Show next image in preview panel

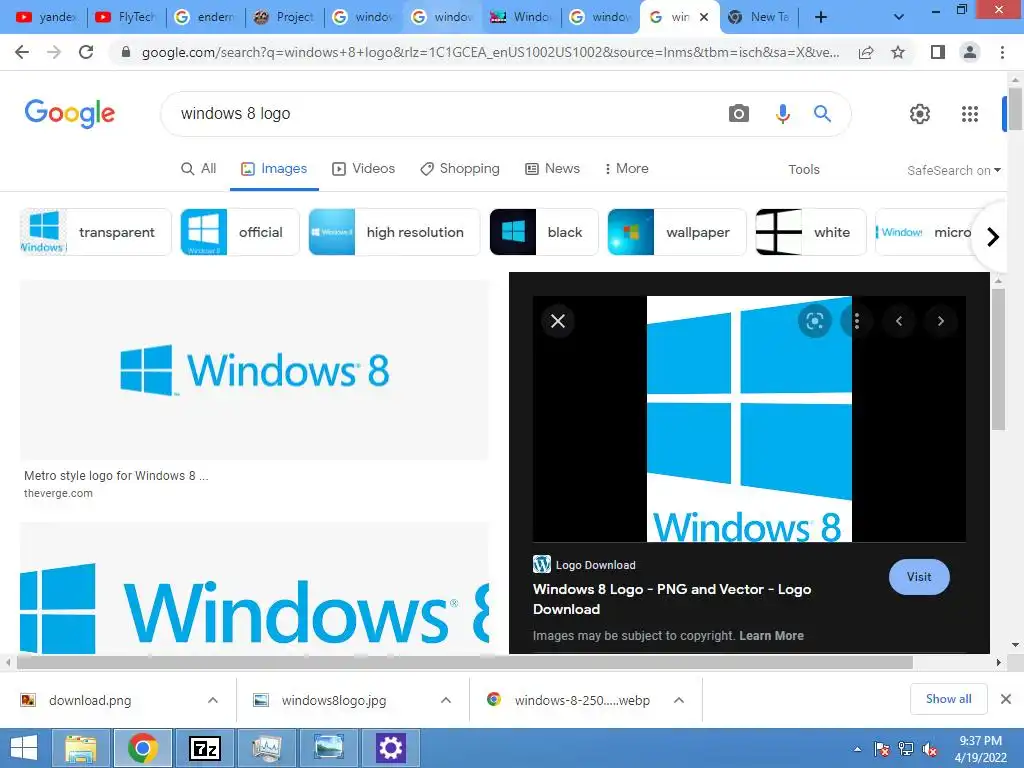[940, 321]
